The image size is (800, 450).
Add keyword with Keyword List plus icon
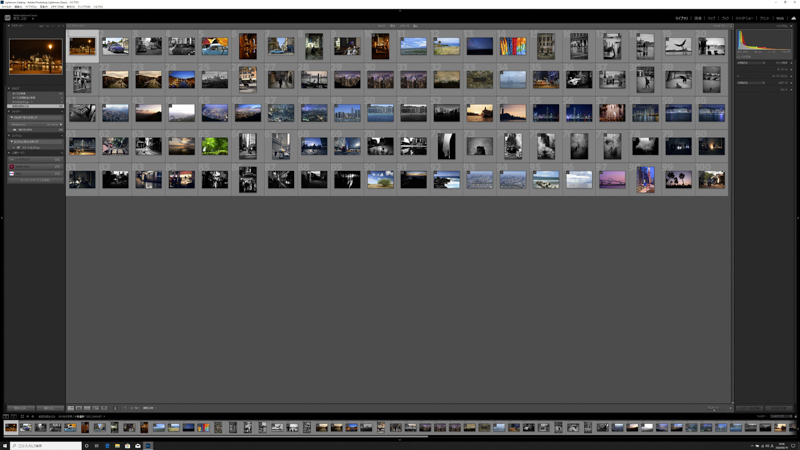738,76
